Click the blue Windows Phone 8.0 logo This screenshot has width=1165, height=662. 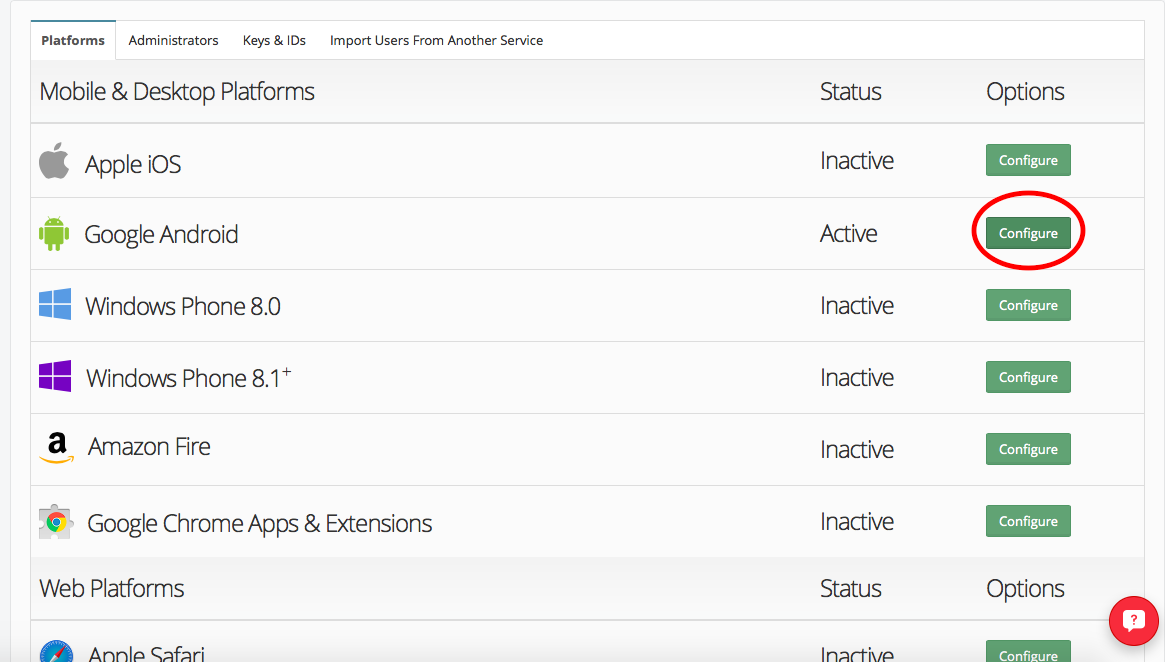[x=55, y=304]
